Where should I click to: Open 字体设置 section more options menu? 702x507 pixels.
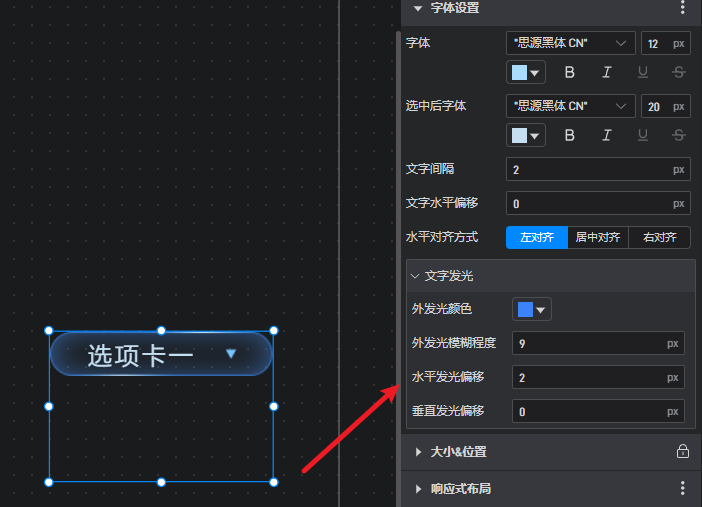[x=682, y=7]
